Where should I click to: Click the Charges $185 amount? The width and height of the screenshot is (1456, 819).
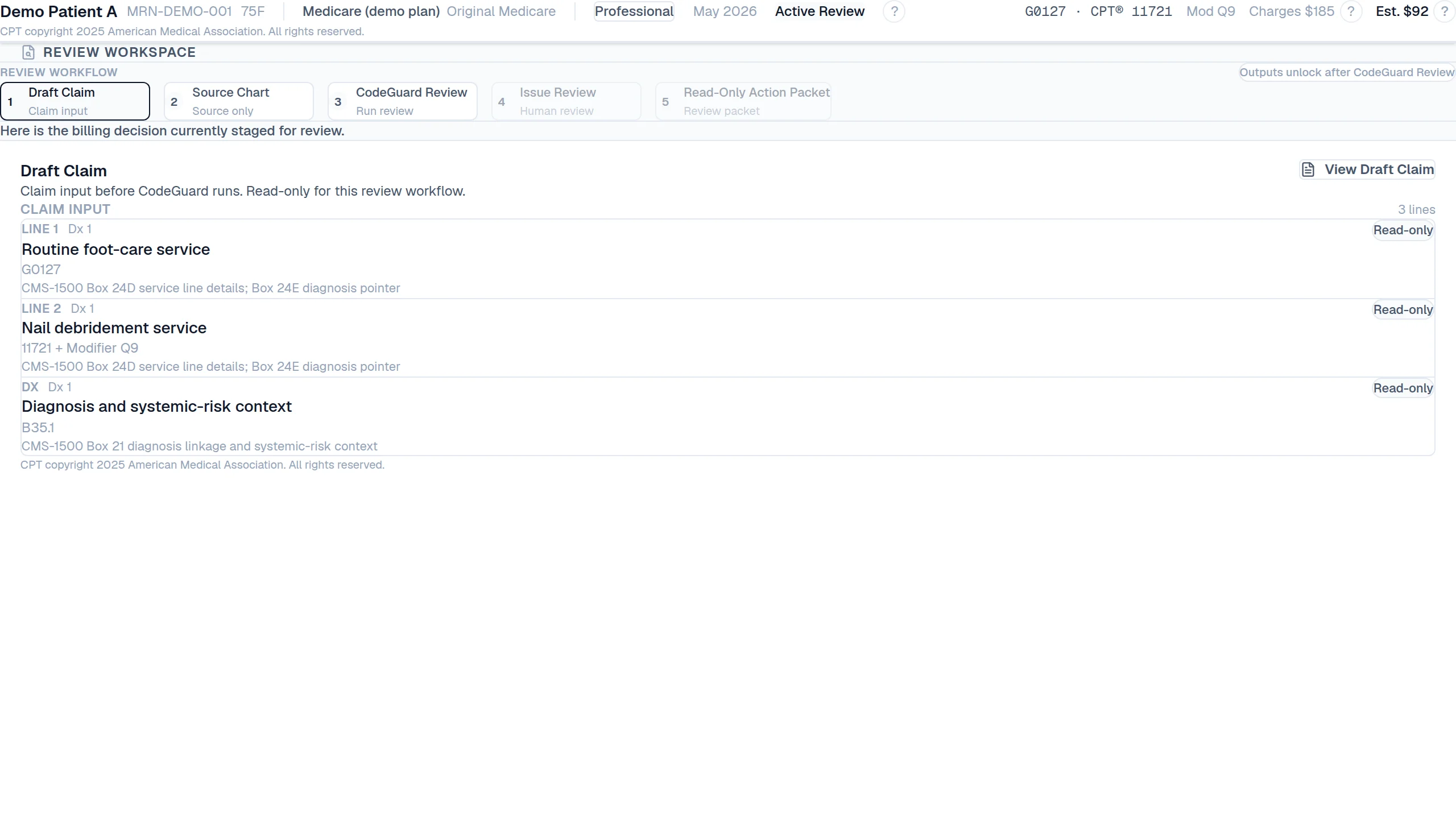pyautogui.click(x=1292, y=11)
